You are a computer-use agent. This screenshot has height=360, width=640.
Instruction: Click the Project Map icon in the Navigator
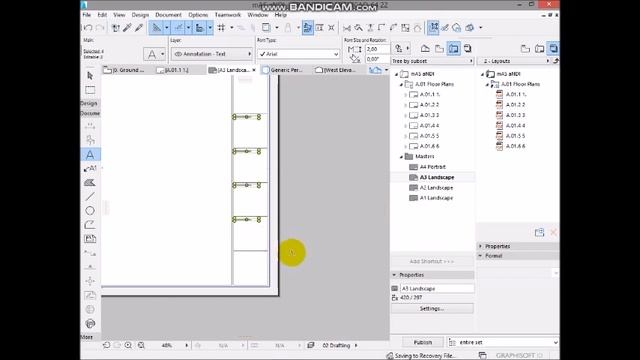[x=425, y=49]
